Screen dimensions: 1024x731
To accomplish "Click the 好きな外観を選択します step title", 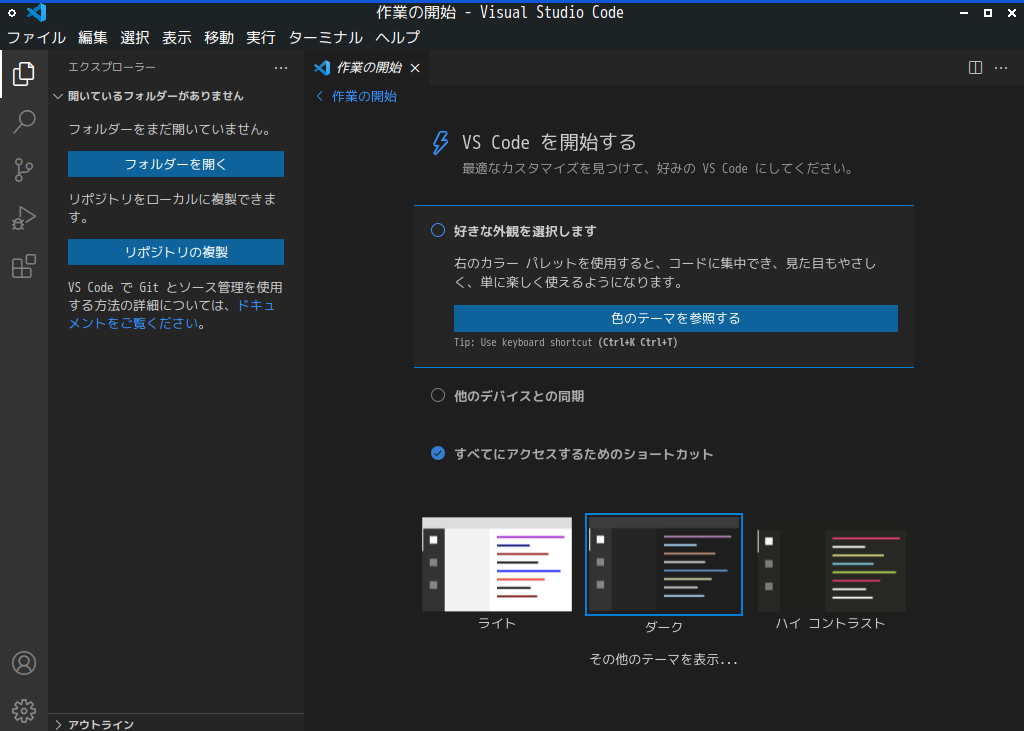I will pos(525,231).
